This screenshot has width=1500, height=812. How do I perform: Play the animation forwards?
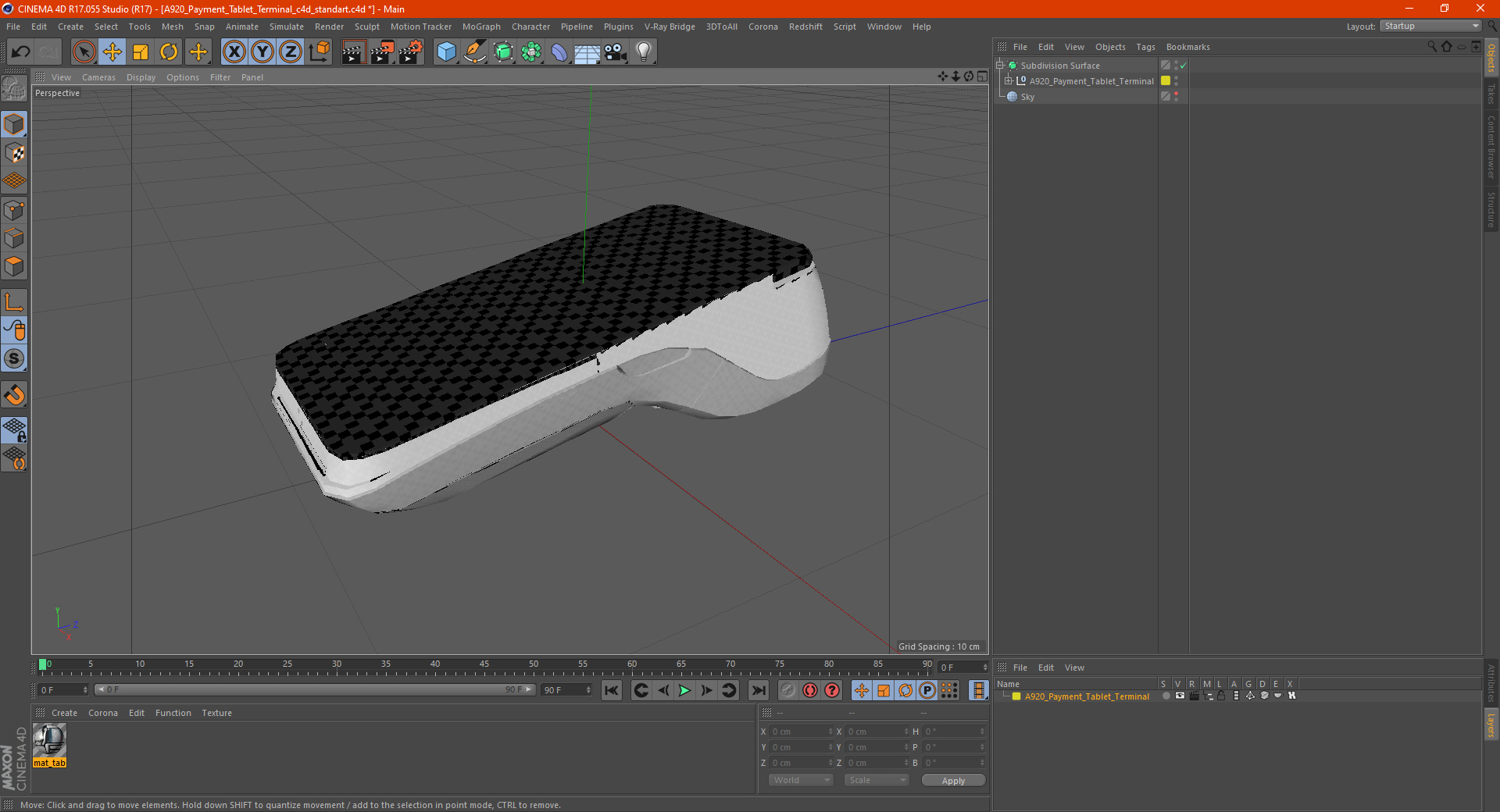coord(684,690)
